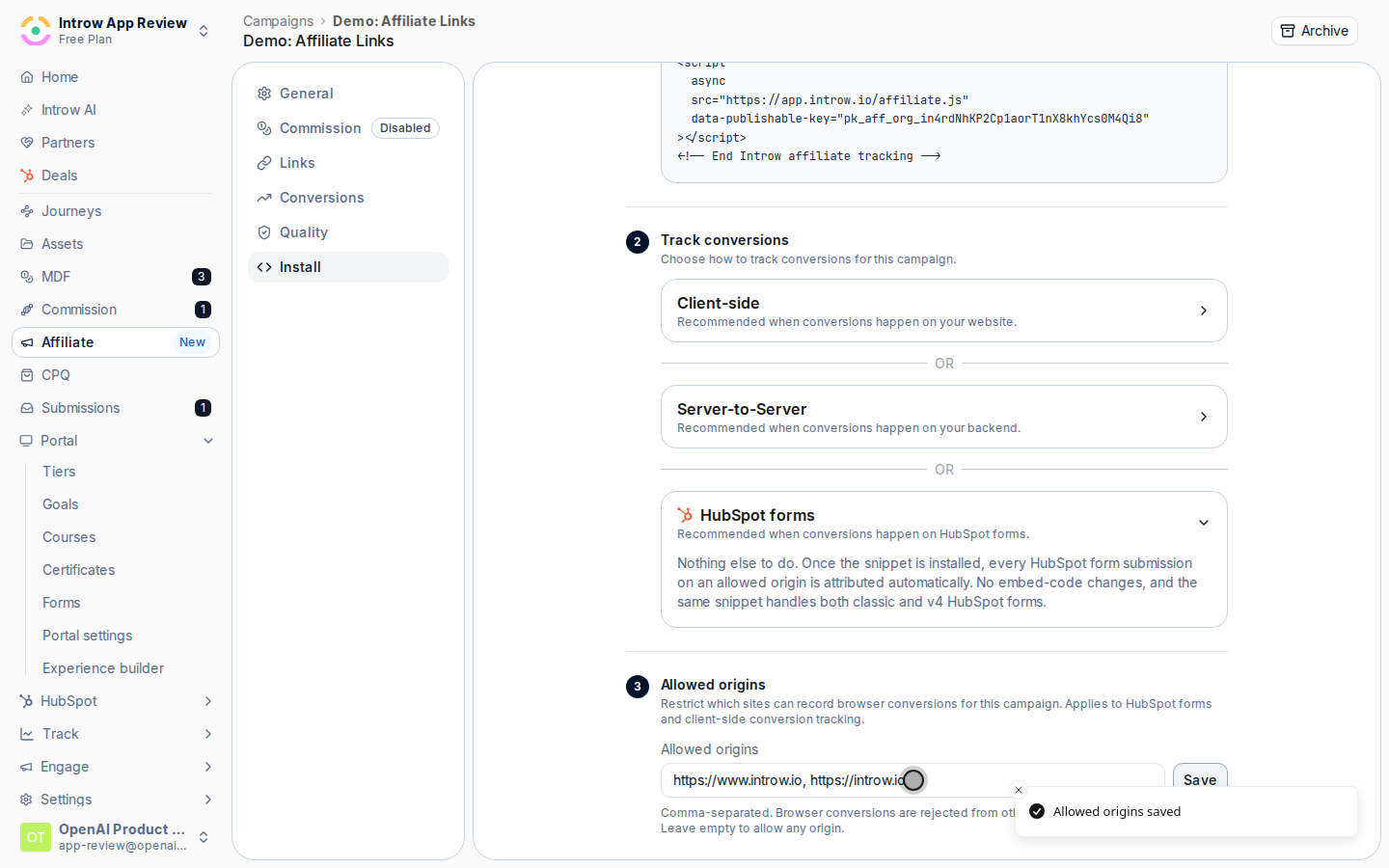Collapse the HubSpot forms card

point(1204,523)
